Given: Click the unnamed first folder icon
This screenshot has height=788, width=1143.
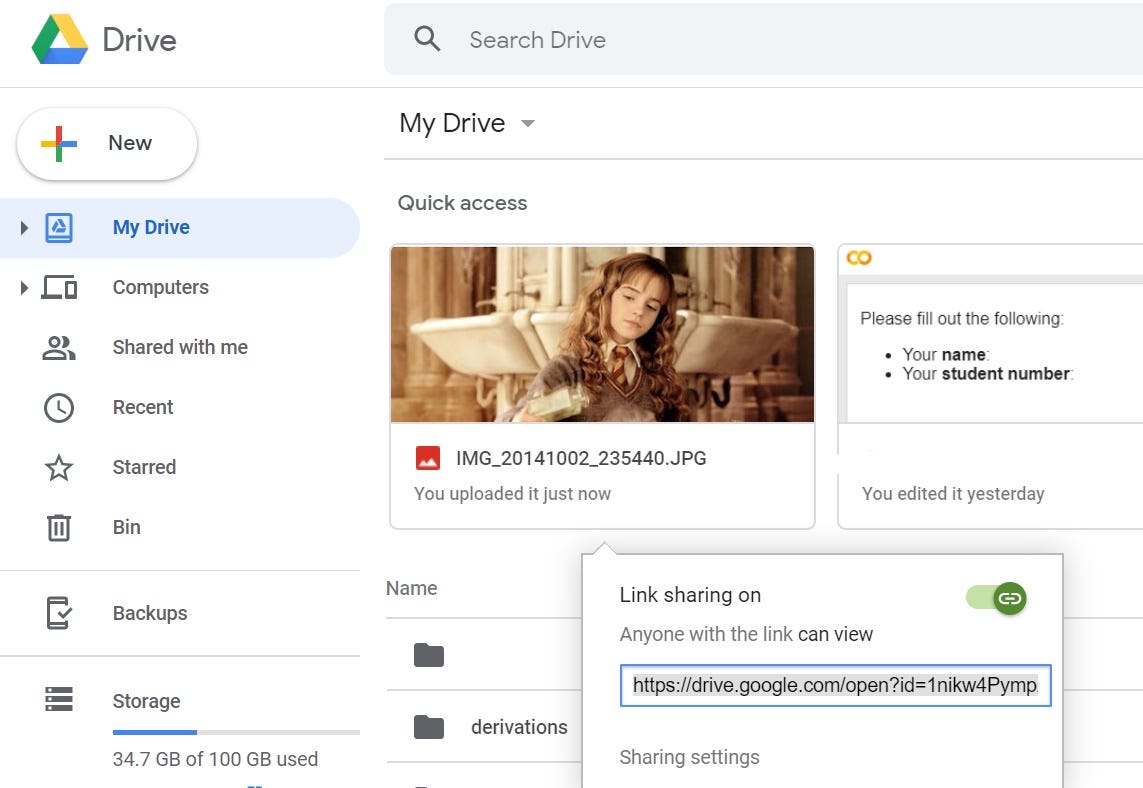Looking at the screenshot, I should point(429,655).
